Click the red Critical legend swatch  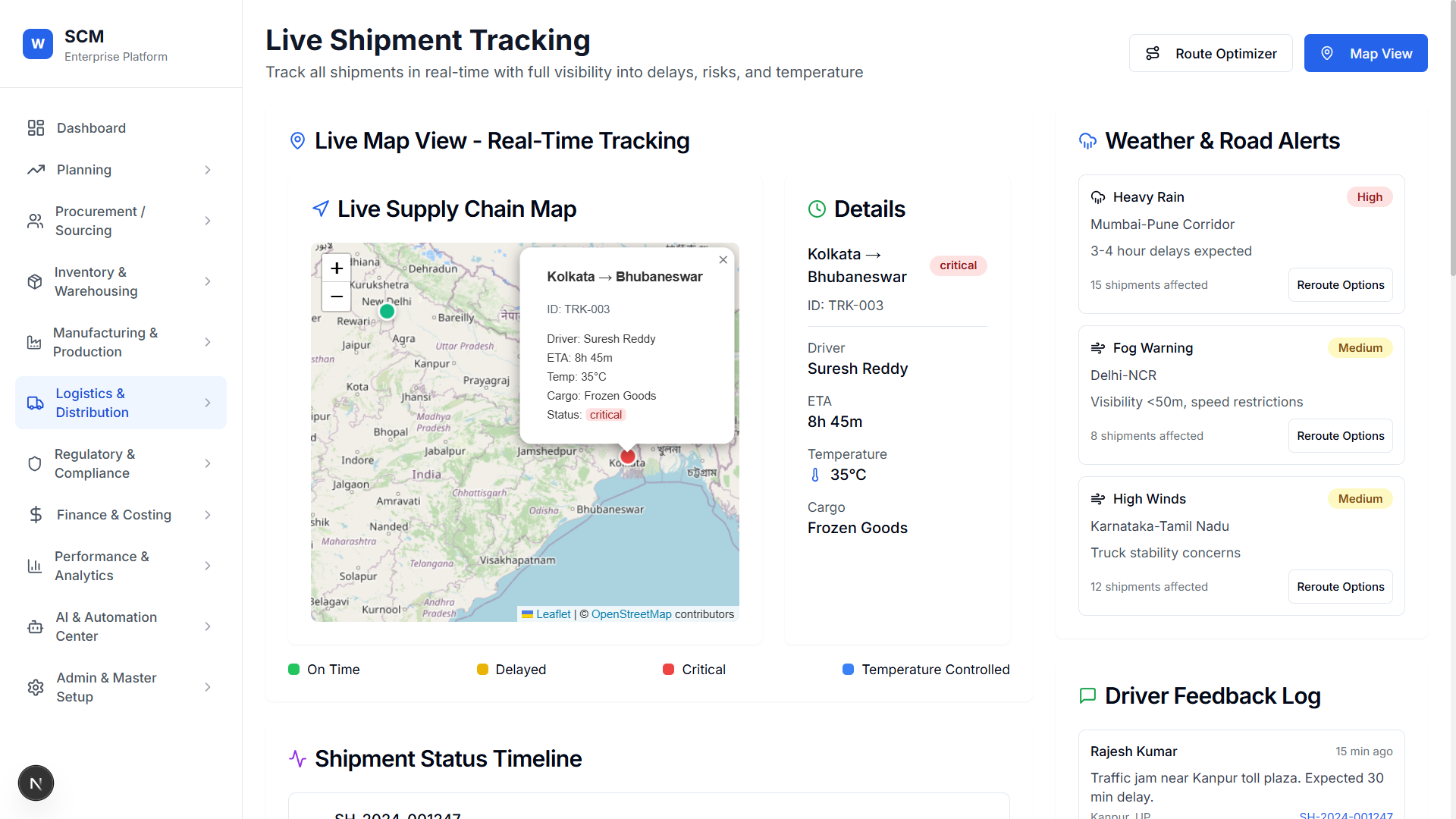668,670
